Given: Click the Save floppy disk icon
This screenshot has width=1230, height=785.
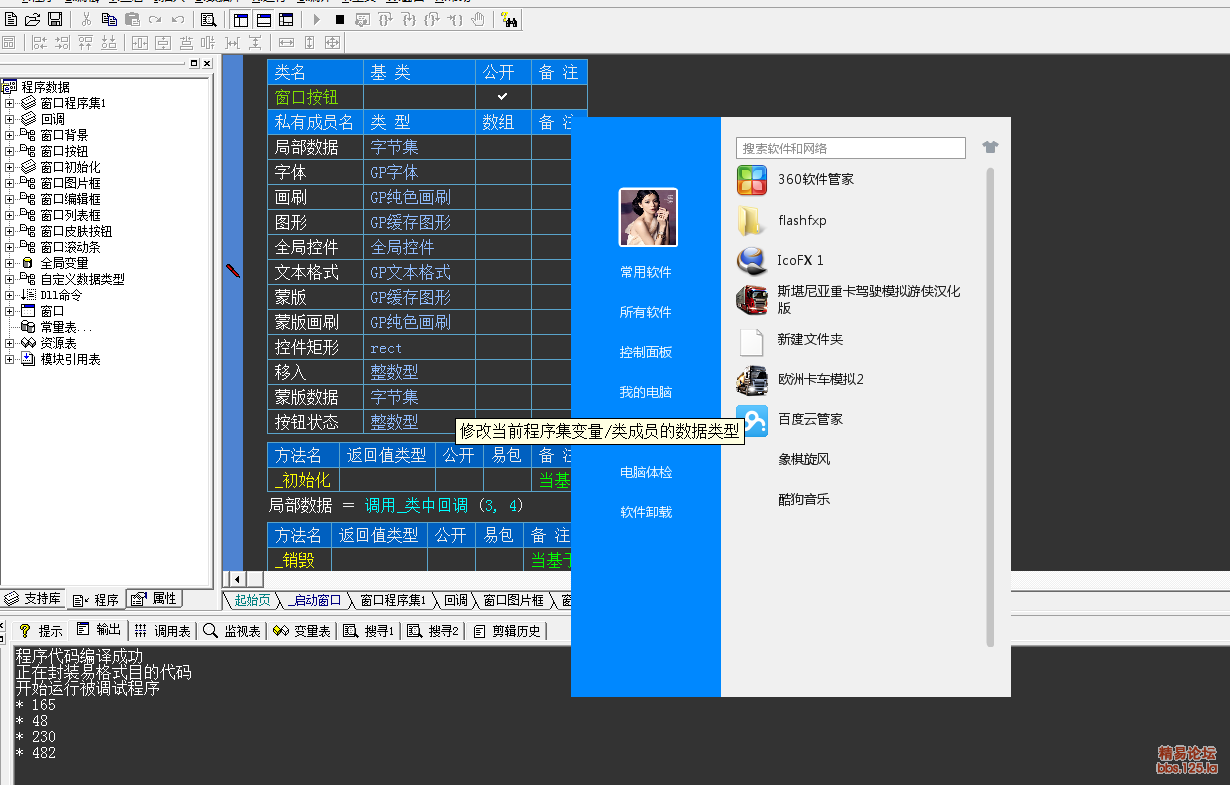Looking at the screenshot, I should tap(55, 19).
